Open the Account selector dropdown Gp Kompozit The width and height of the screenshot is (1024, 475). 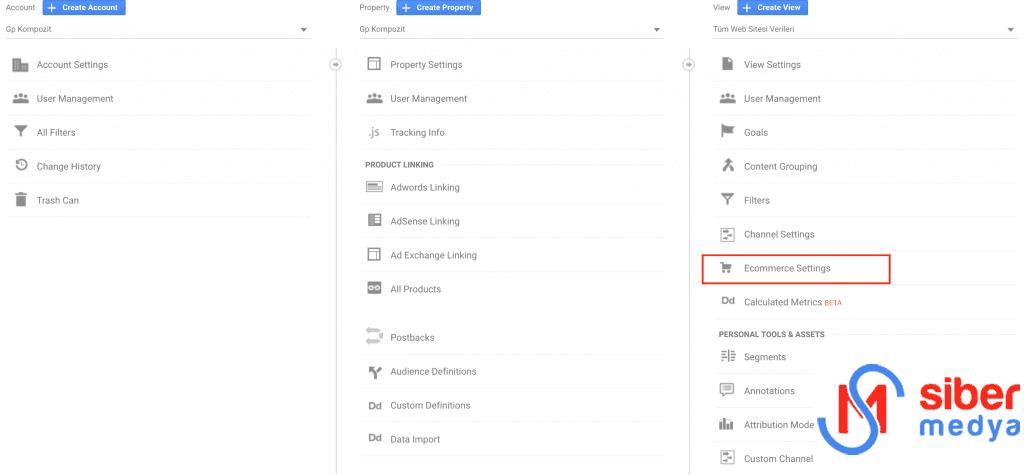[x=157, y=29]
